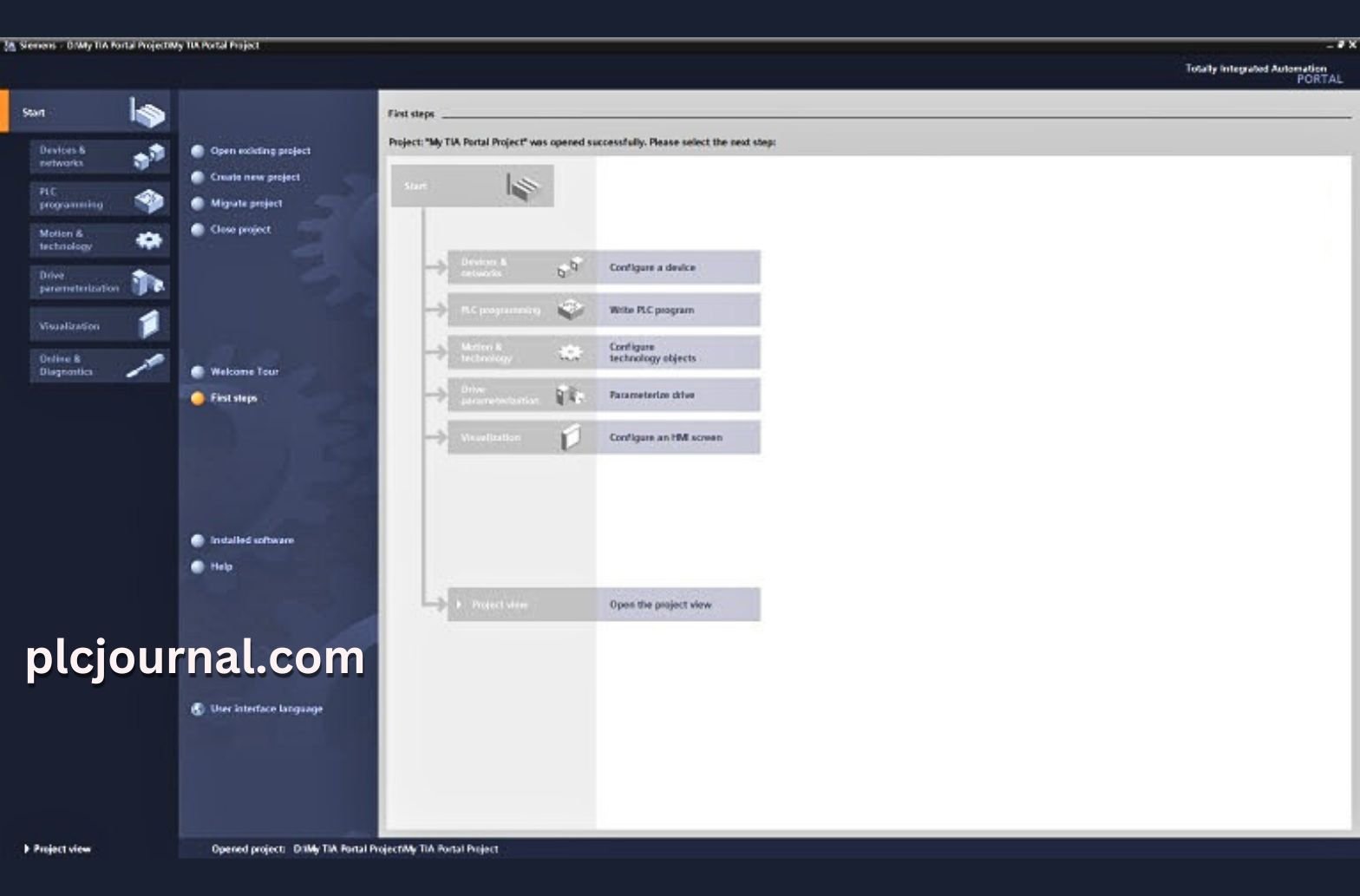
Task: Open the Online & Diagnostics portal
Action: click(100, 366)
